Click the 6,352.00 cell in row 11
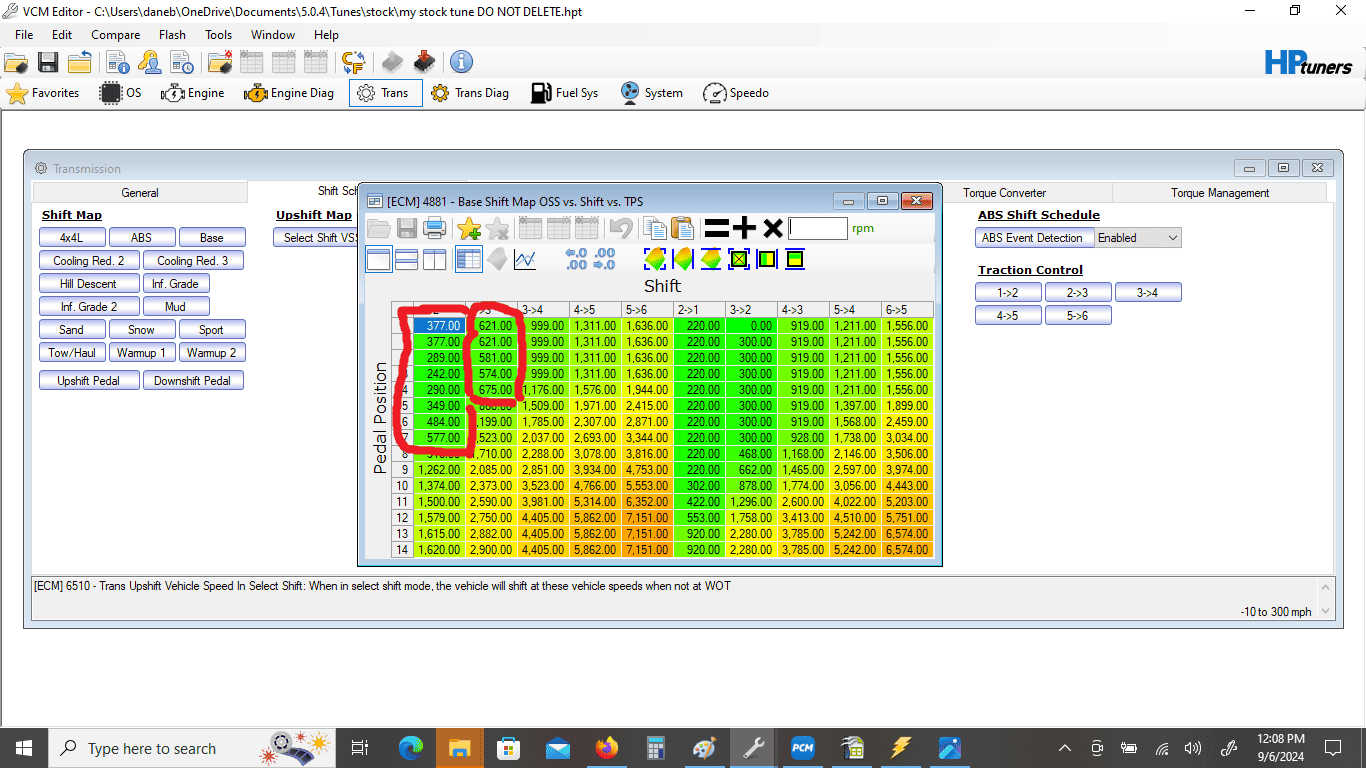This screenshot has height=768, width=1366. tap(647, 502)
